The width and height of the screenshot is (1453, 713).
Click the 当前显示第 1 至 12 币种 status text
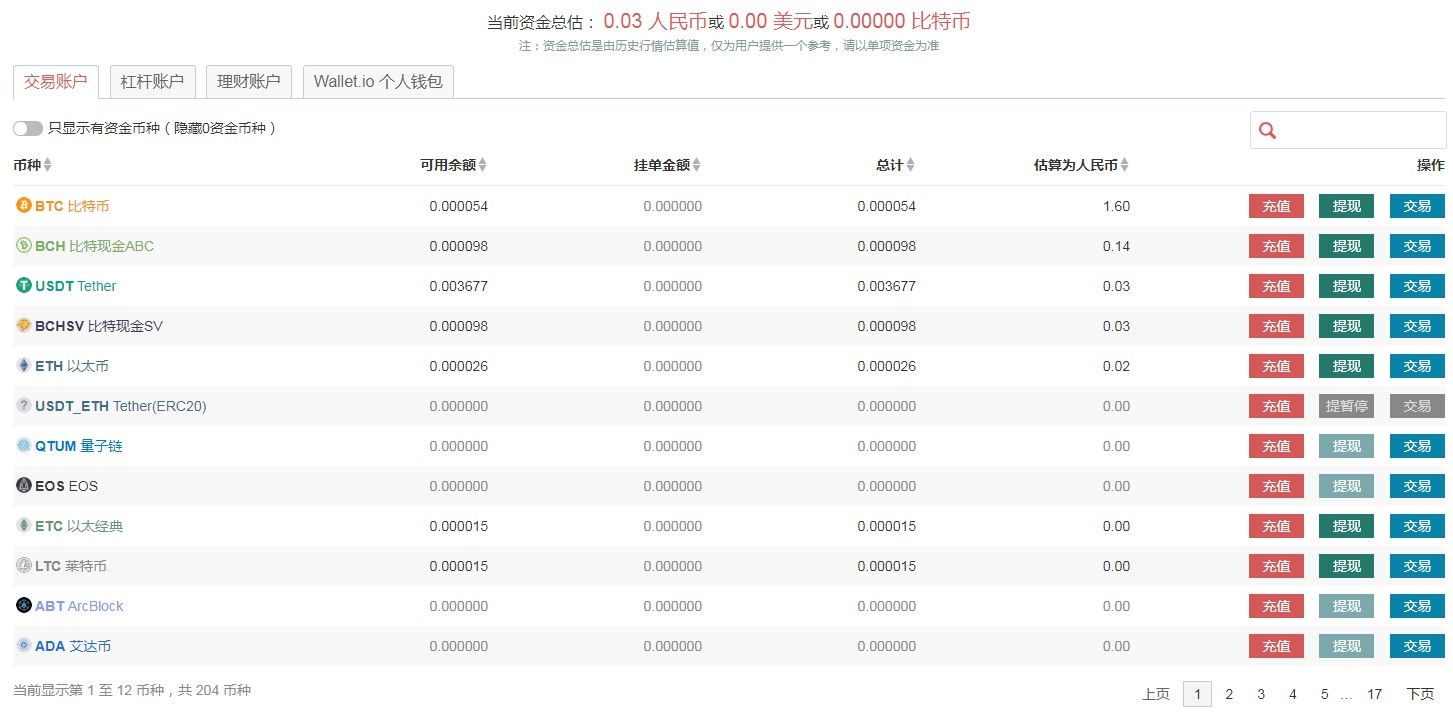[132, 690]
